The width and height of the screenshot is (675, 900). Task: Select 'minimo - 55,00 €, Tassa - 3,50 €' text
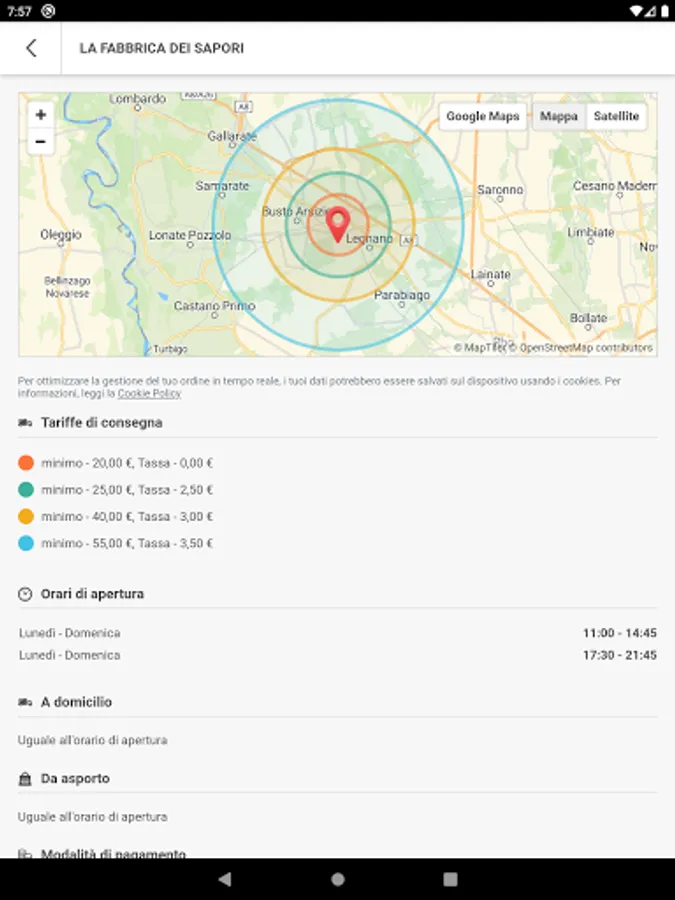[x=127, y=543]
